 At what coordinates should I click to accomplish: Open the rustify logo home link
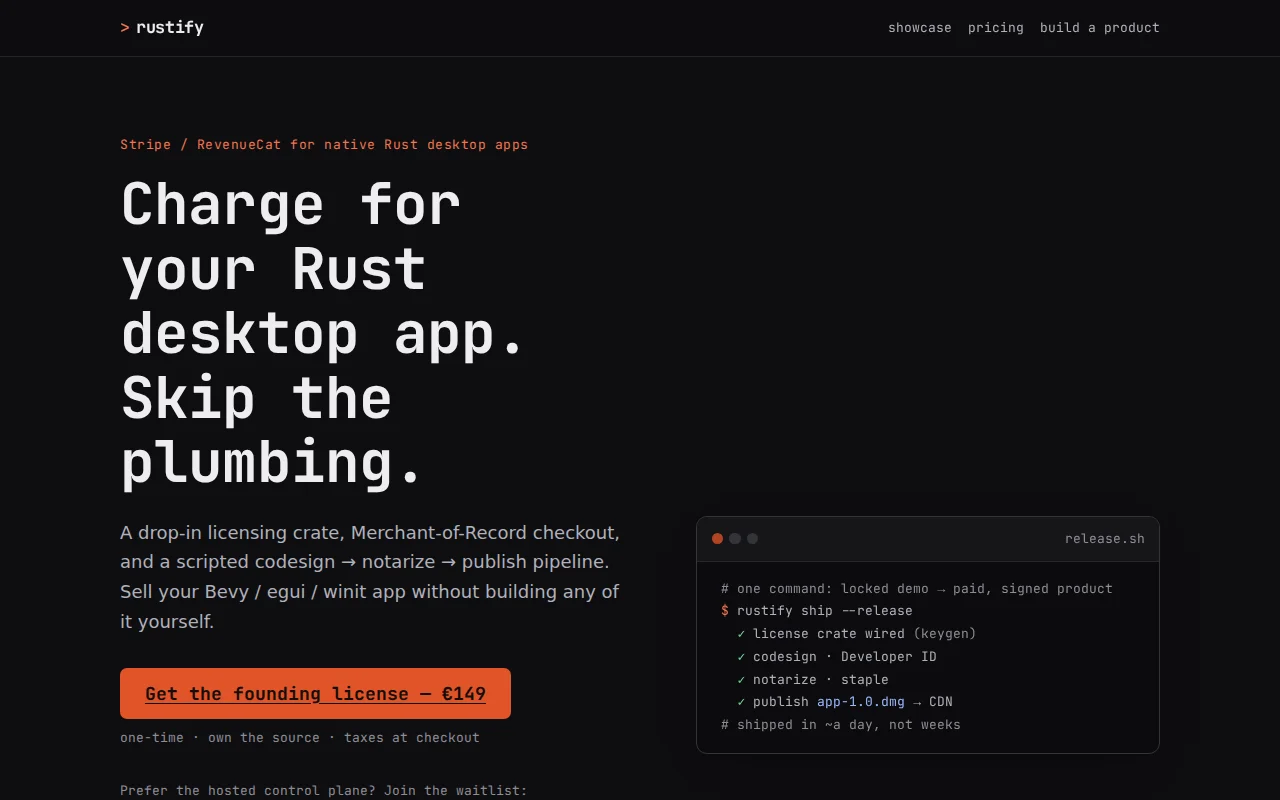tap(162, 28)
